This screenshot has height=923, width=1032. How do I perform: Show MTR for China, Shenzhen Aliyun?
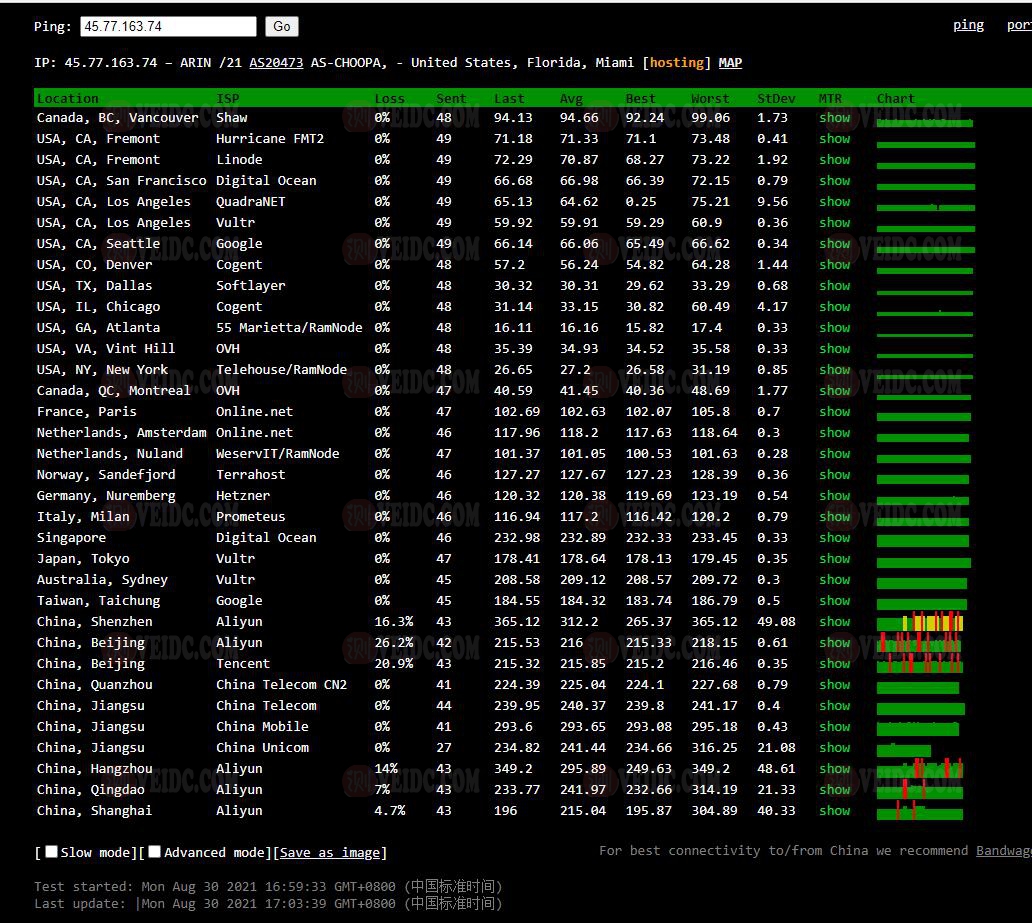pyautogui.click(x=834, y=622)
